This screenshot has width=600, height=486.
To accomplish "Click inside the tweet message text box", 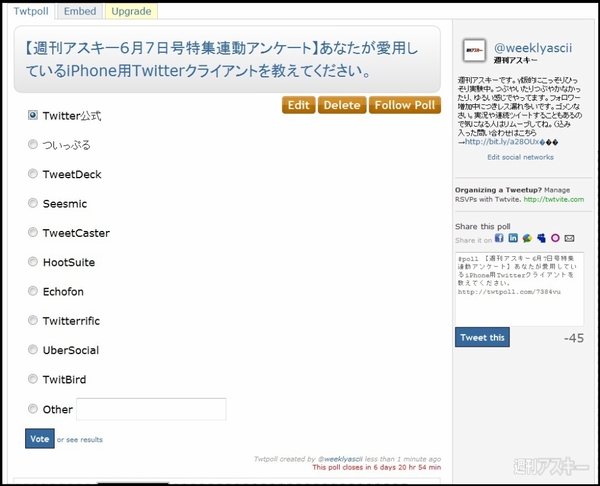I will pos(519,289).
